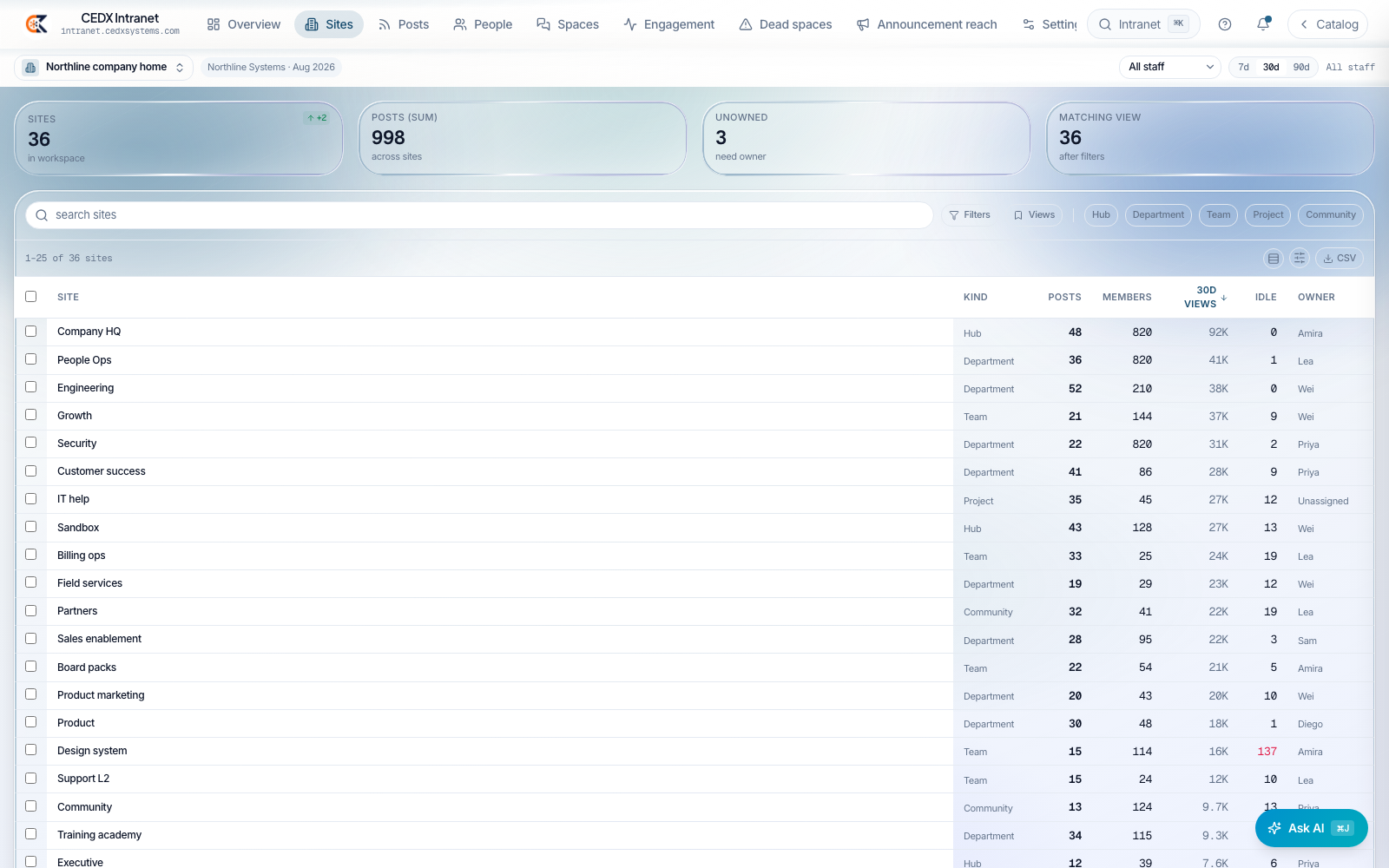Click the Engagement activity icon
Image resolution: width=1389 pixels, height=868 pixels.
pos(630,24)
